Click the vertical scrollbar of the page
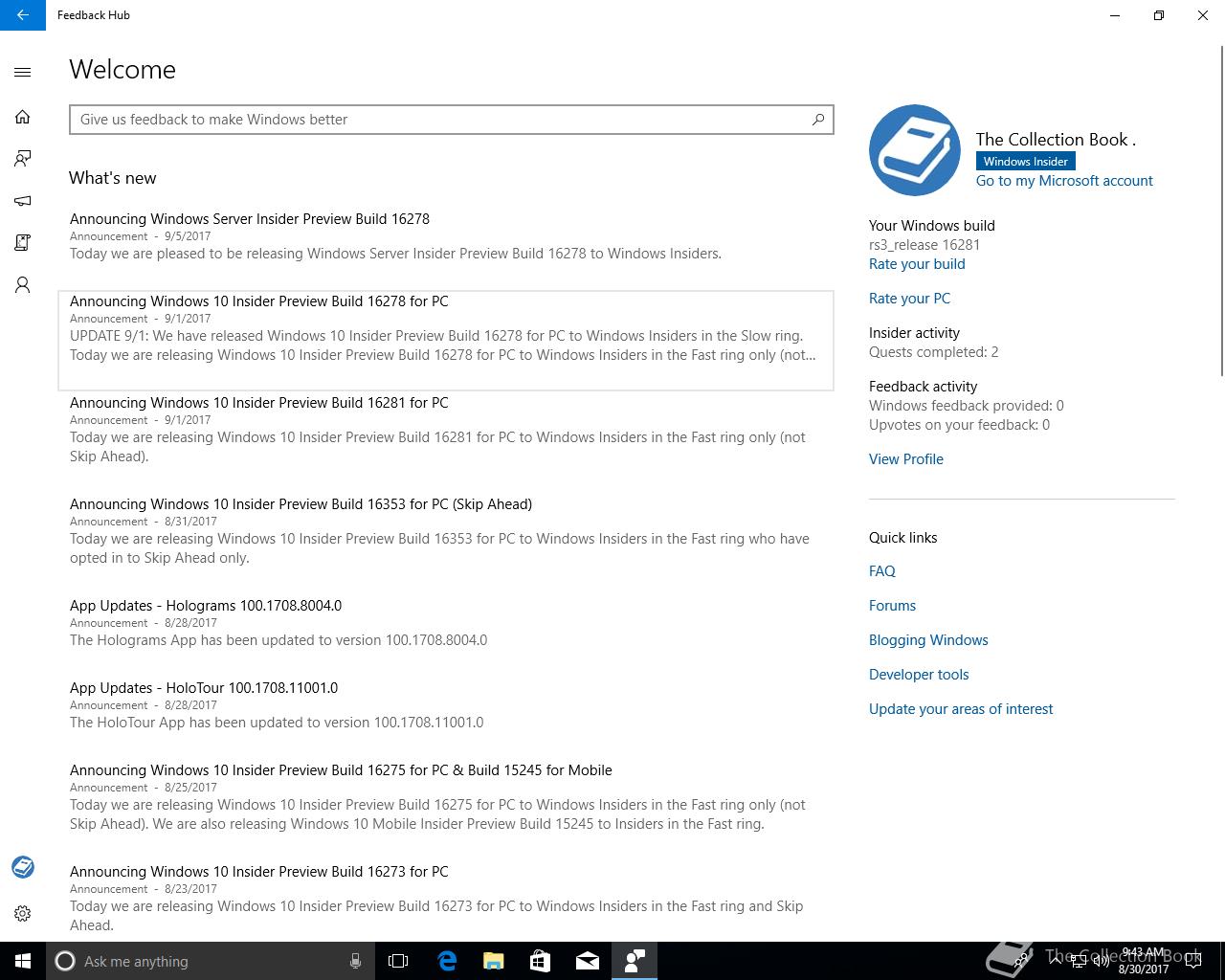Viewport: 1225px width, 980px height. point(1222,211)
